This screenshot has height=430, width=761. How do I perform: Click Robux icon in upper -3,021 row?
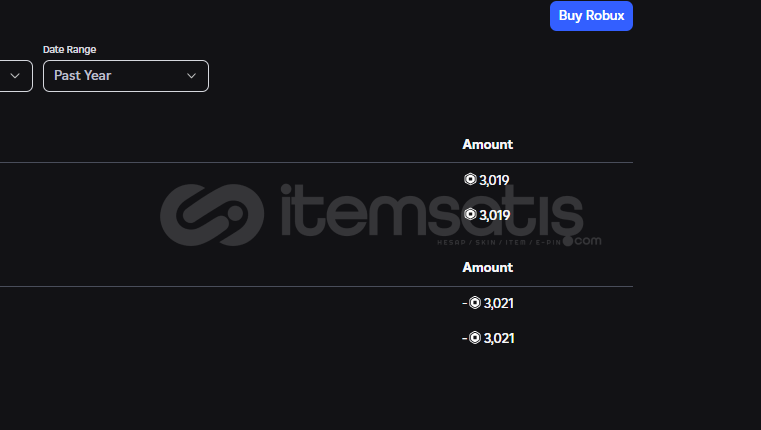(x=475, y=302)
